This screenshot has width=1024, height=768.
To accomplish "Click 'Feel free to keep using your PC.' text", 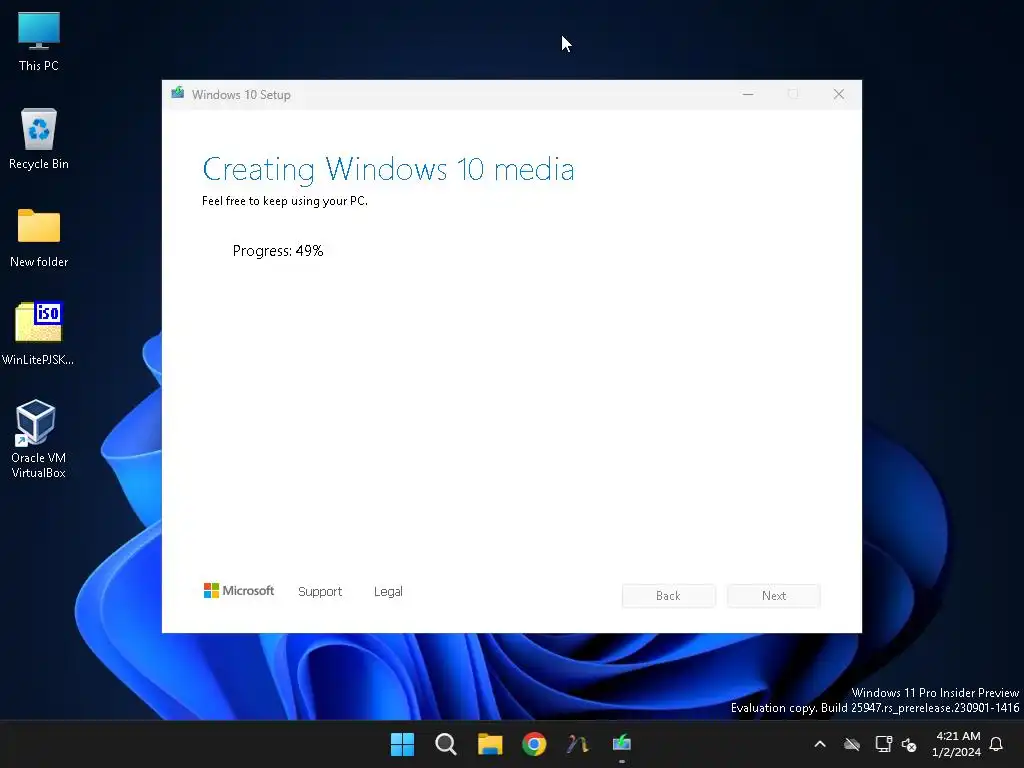I will pyautogui.click(x=285, y=201).
